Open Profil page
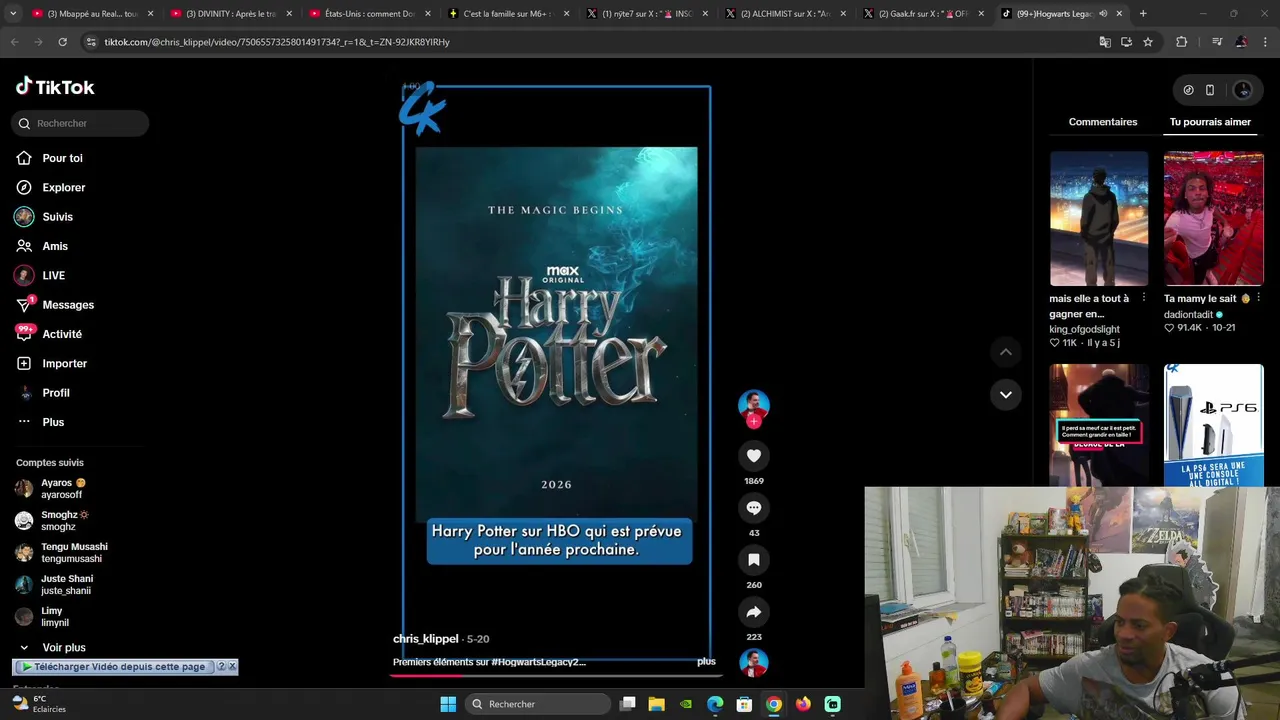This screenshot has width=1280, height=720. tap(43, 393)
